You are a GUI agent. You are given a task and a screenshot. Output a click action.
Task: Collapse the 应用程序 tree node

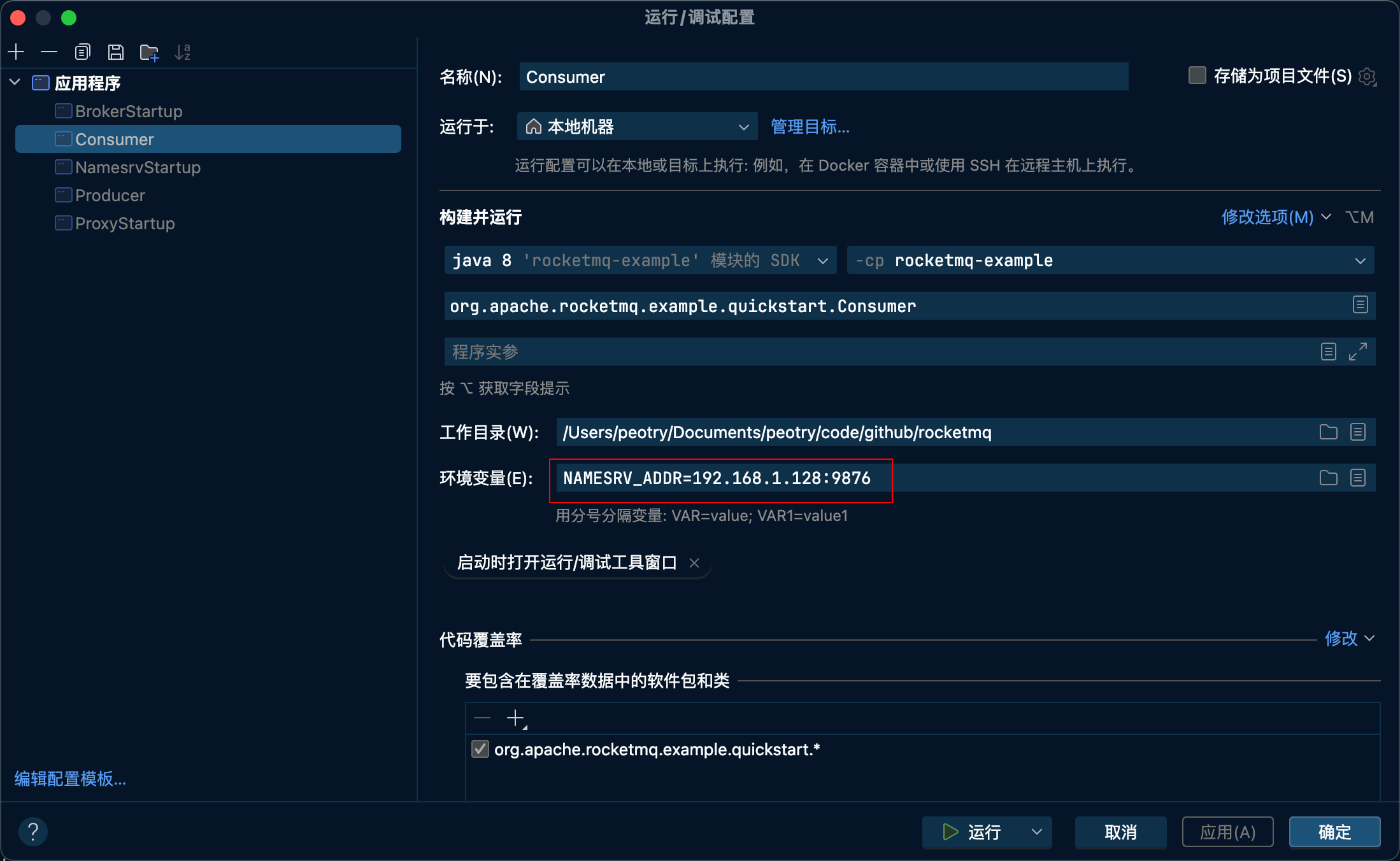coord(15,82)
